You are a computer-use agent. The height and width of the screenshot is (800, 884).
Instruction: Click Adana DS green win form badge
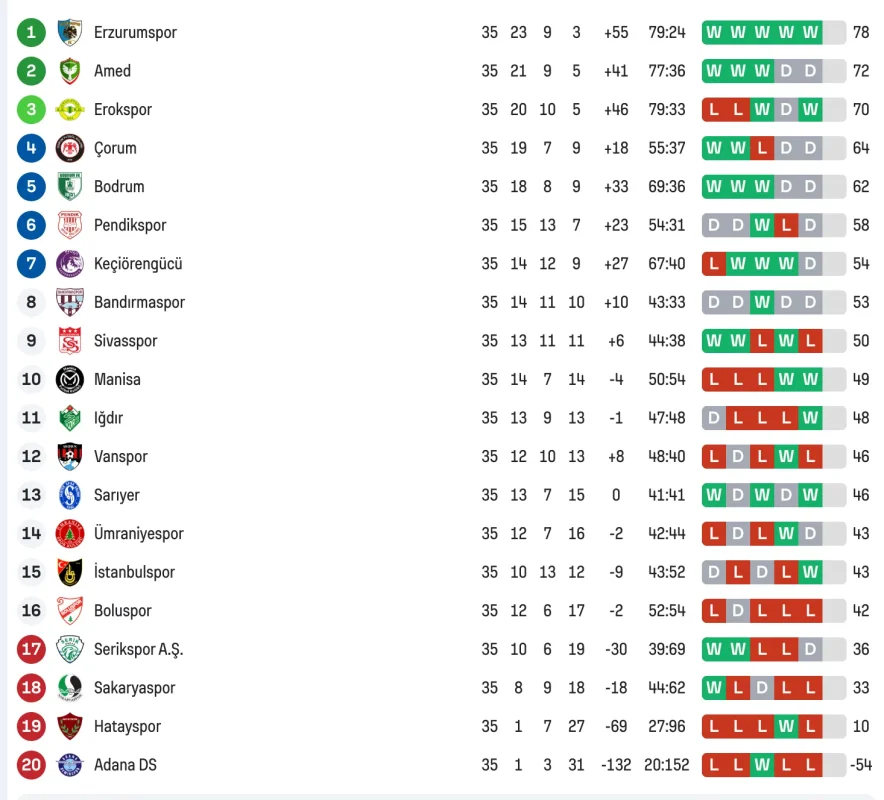762,765
